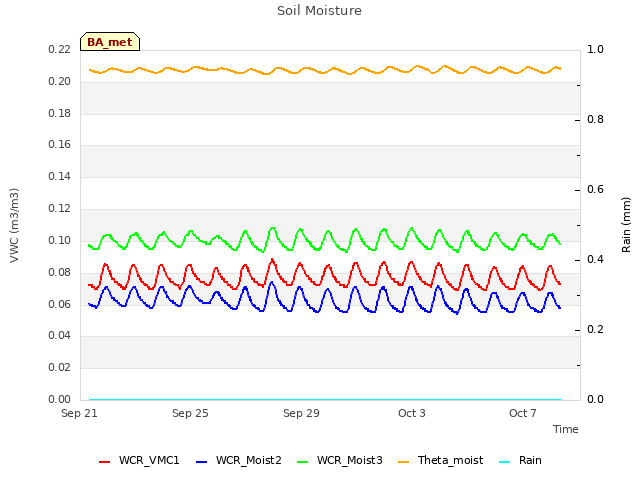Click the 1.0 Rain axis value

(x=595, y=49)
